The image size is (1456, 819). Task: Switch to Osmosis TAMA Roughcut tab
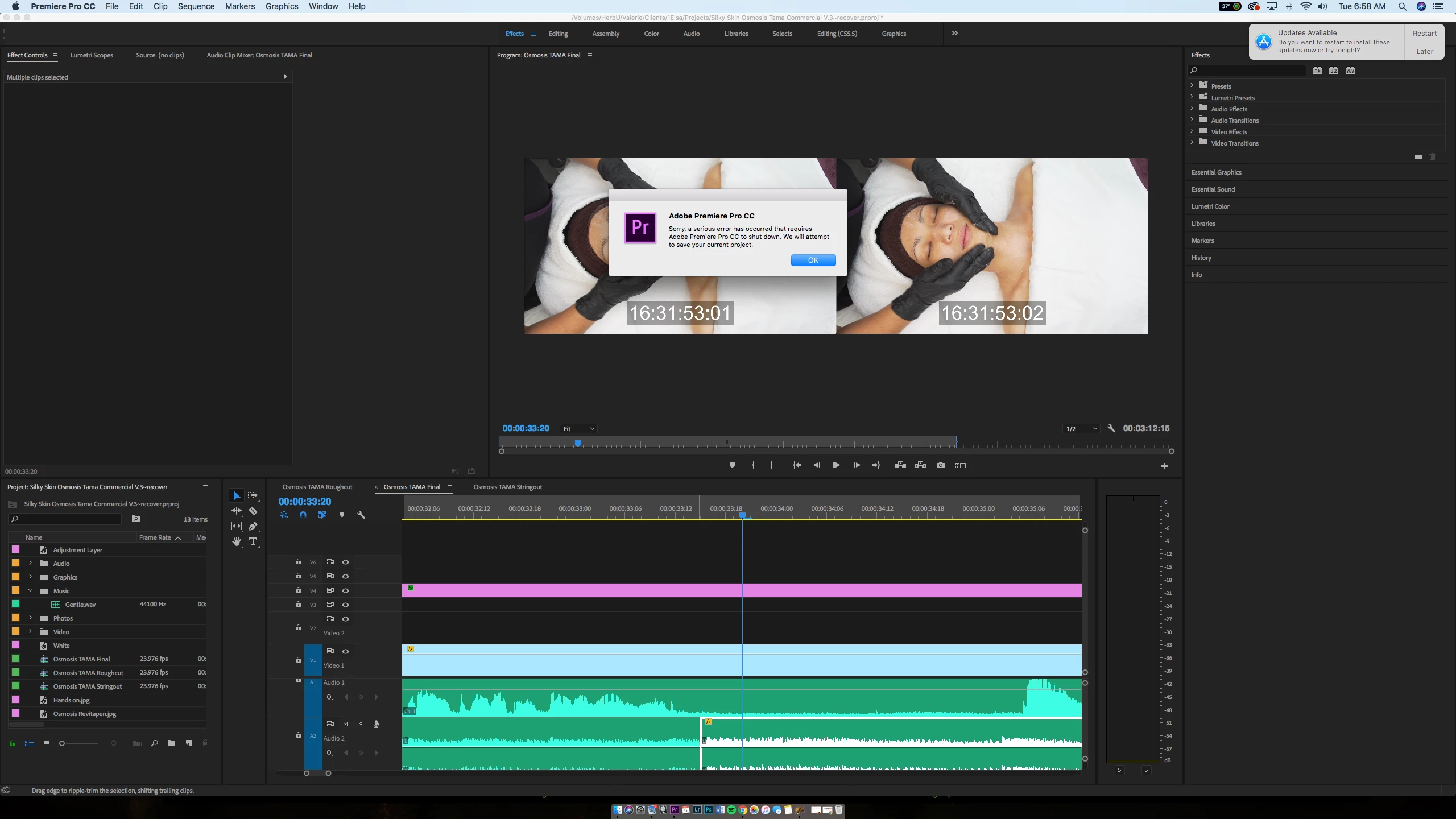point(317,487)
